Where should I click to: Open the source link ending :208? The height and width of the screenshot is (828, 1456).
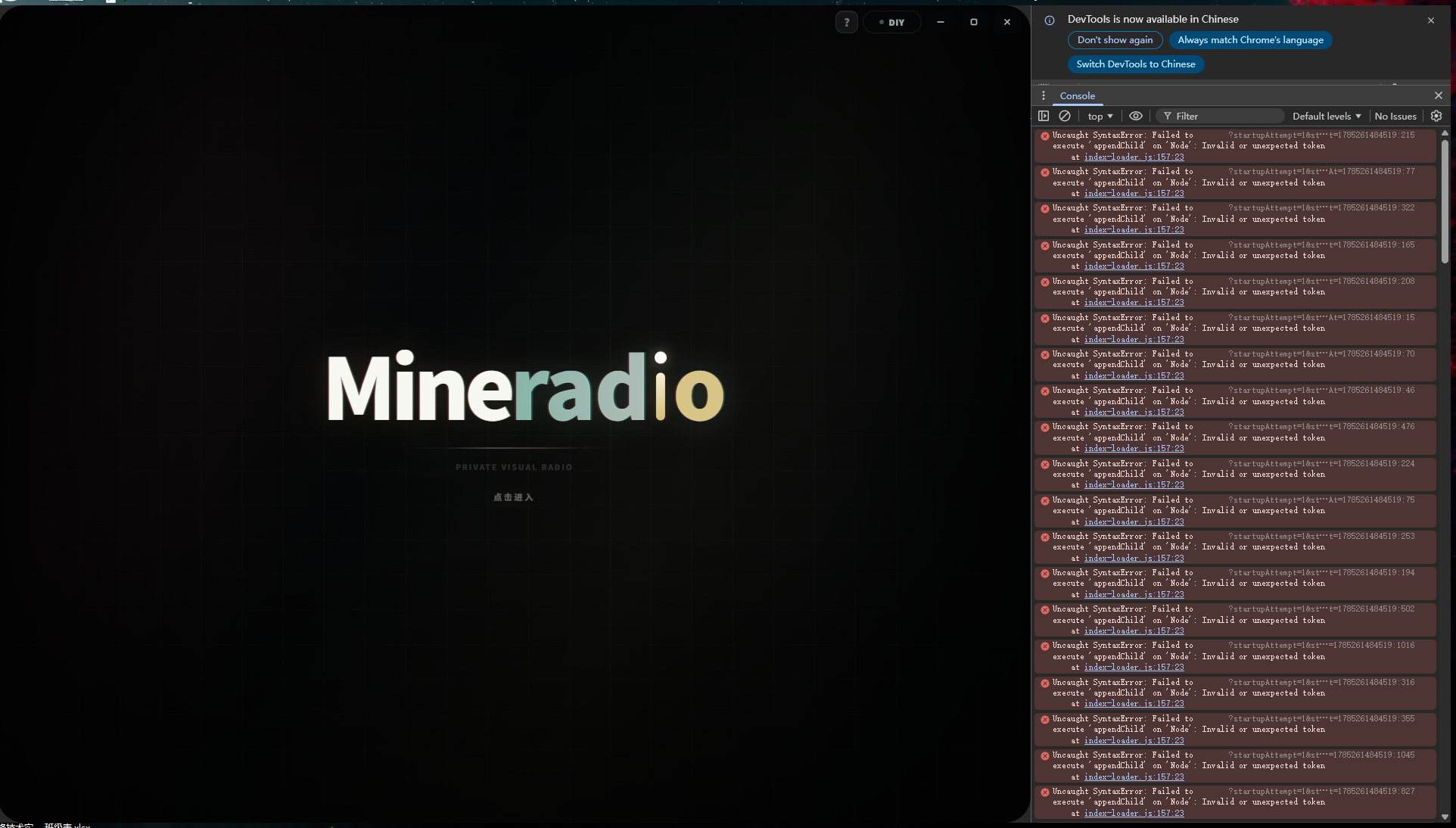[x=1321, y=282]
